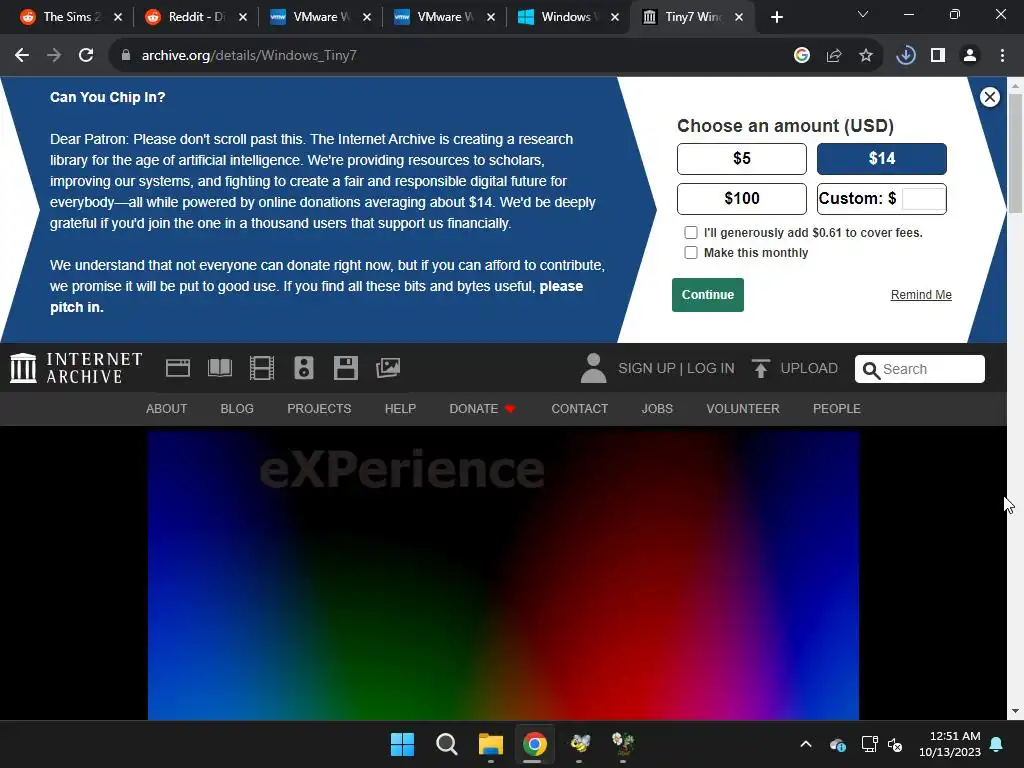The image size is (1024, 768).
Task: Click SIGN UP link
Action: coord(647,368)
